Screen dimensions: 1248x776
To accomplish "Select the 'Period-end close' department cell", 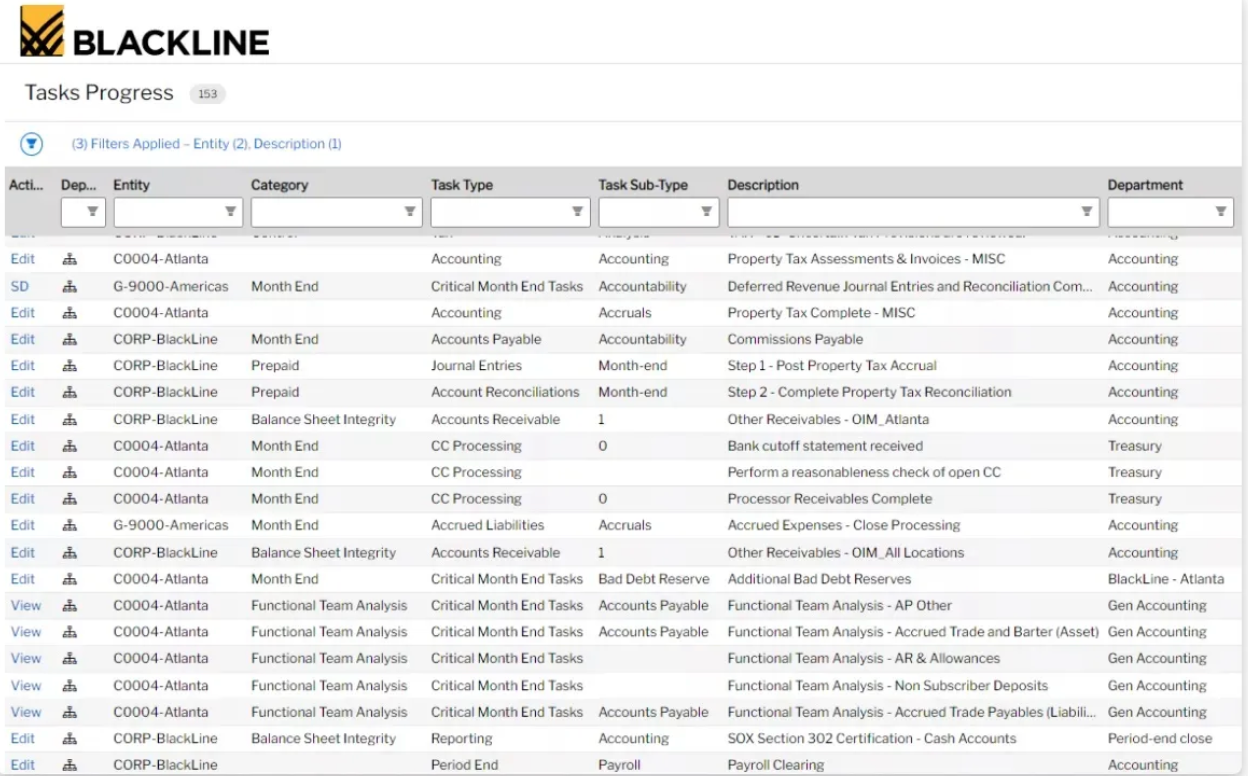I will click(1160, 739).
